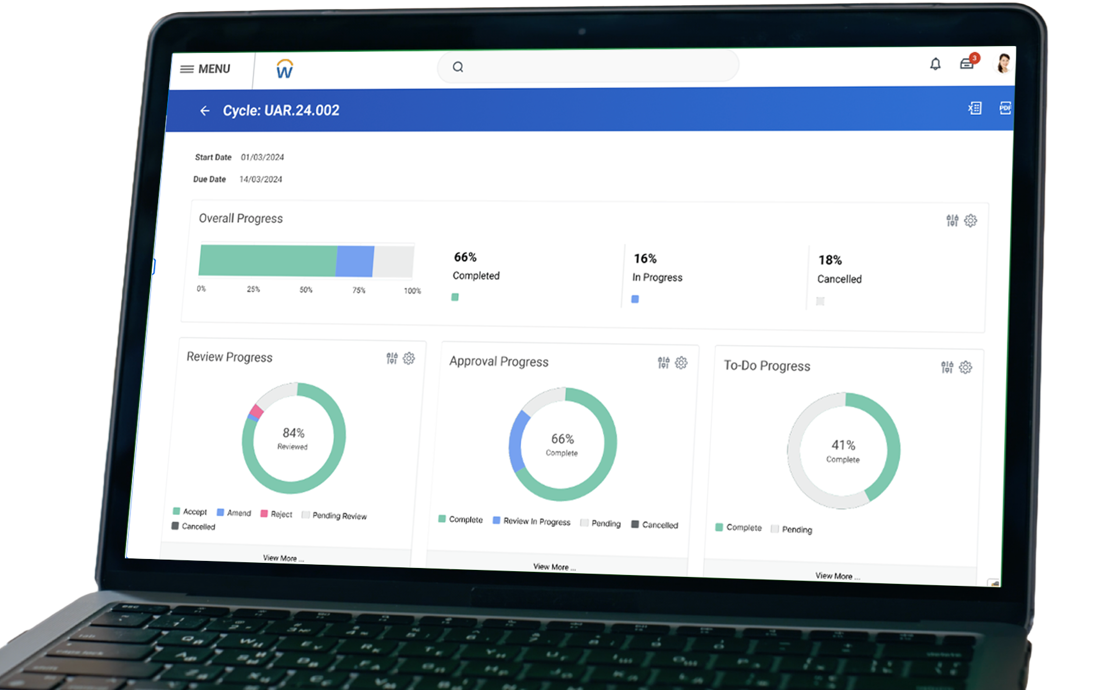Toggle Review In Progress legend item
This screenshot has width=1104, height=690.
tap(531, 521)
